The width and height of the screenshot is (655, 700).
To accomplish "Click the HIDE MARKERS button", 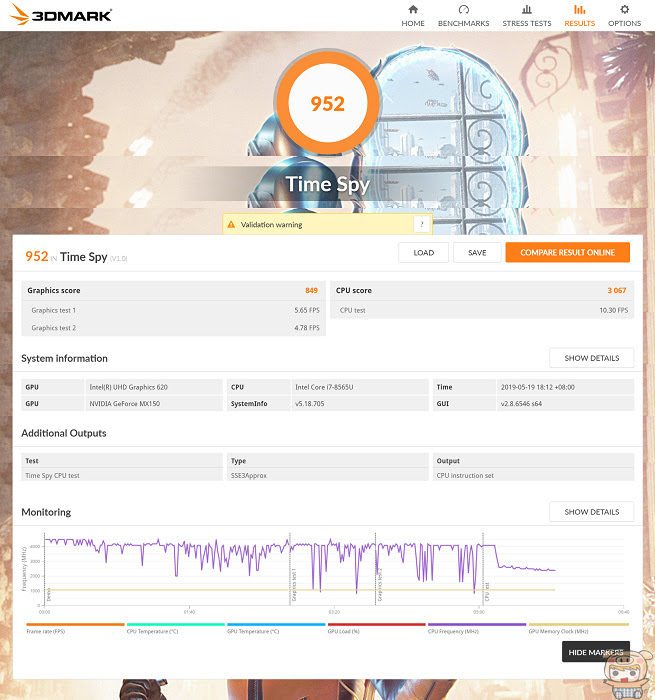I will click(x=596, y=652).
